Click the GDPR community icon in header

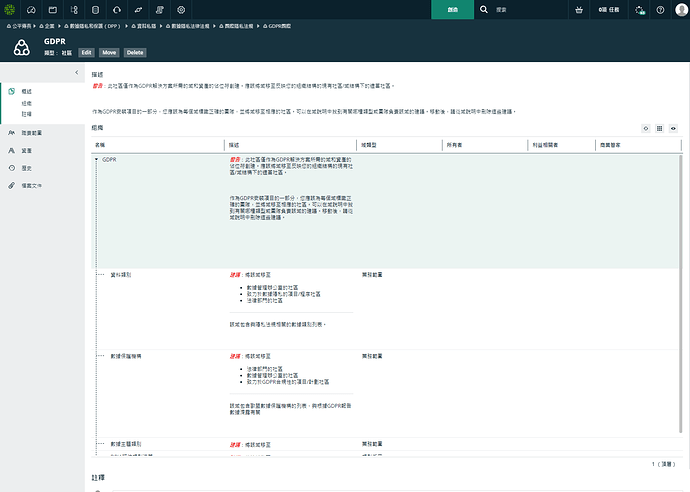click(x=22, y=47)
